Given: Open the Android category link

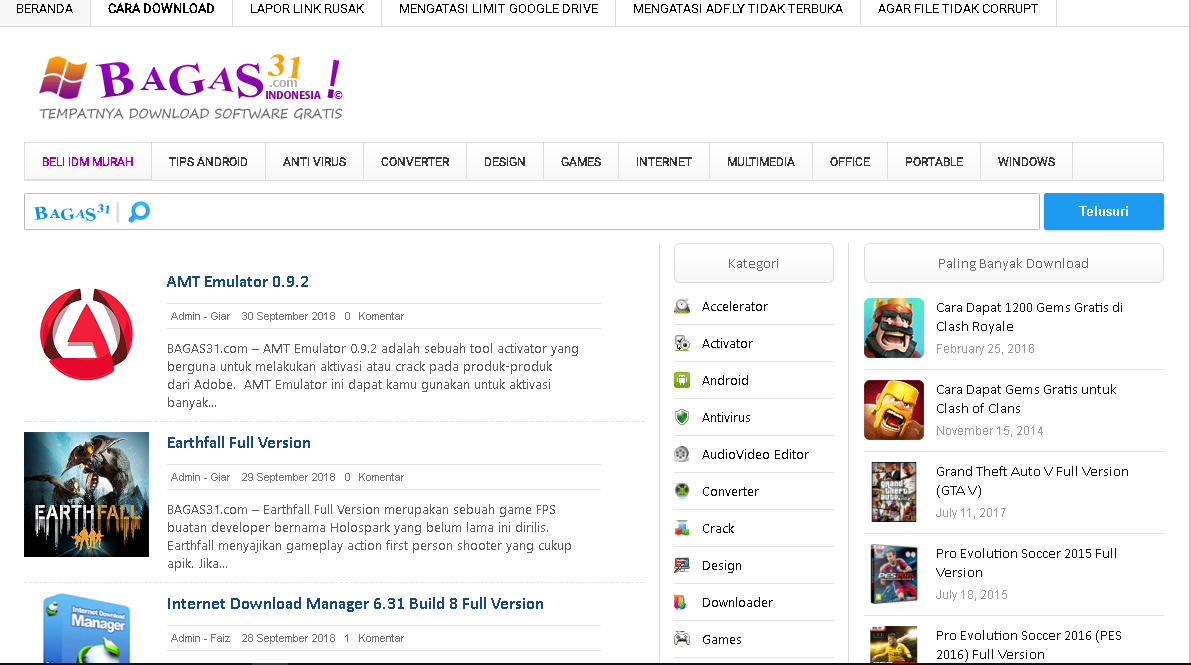Looking at the screenshot, I should pyautogui.click(x=725, y=380).
